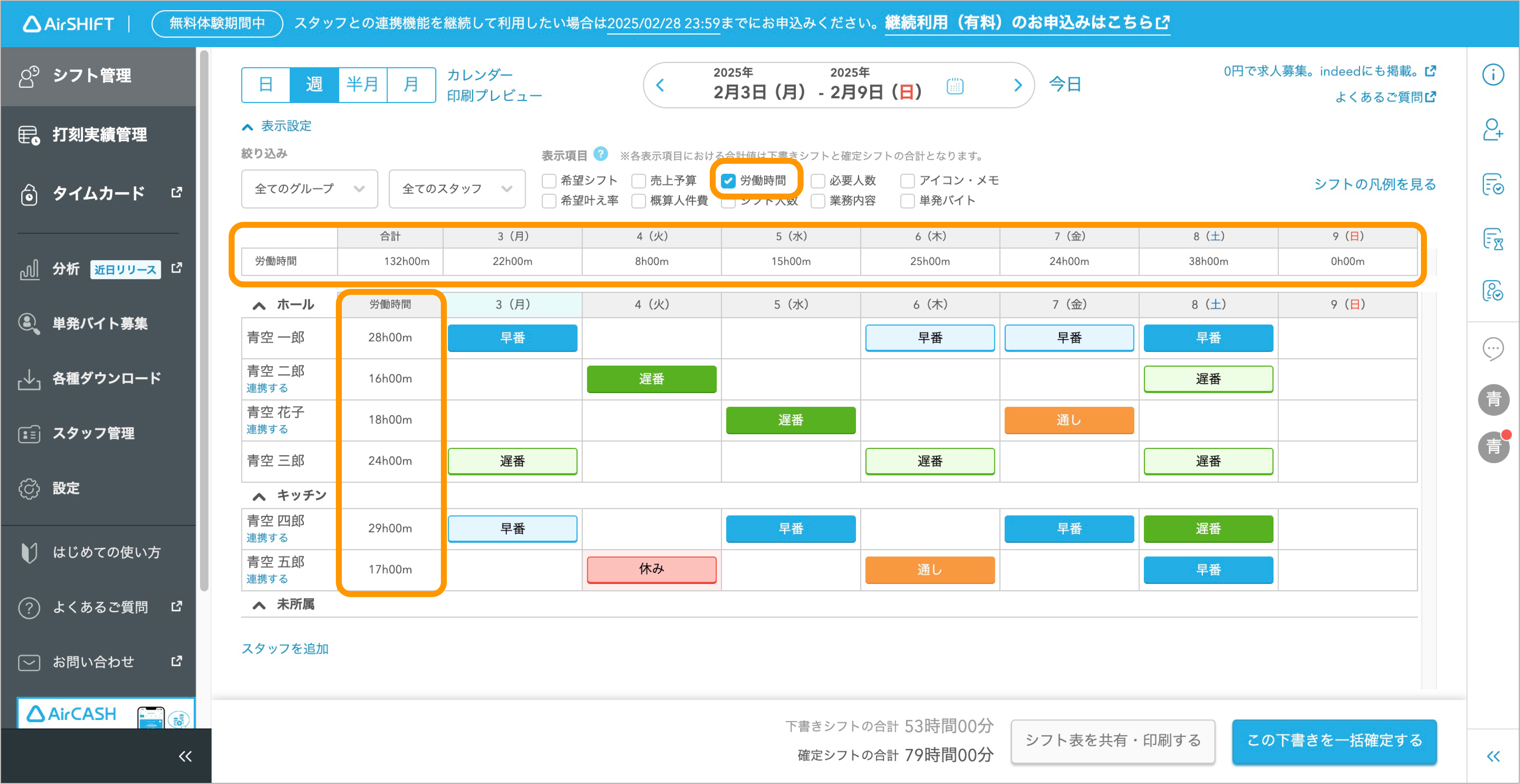
Task: Toggle アイコン・メモ checkbox
Action: (x=907, y=181)
